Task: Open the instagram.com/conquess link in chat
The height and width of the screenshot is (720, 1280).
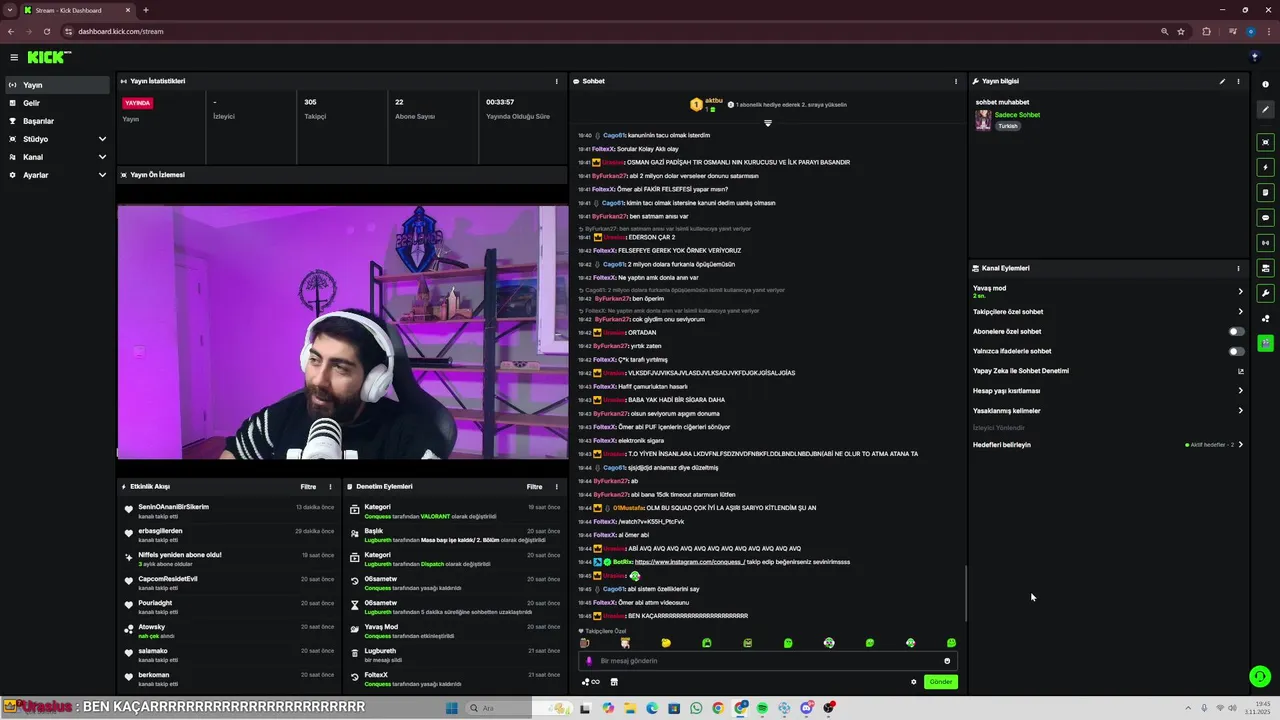Action: point(689,562)
